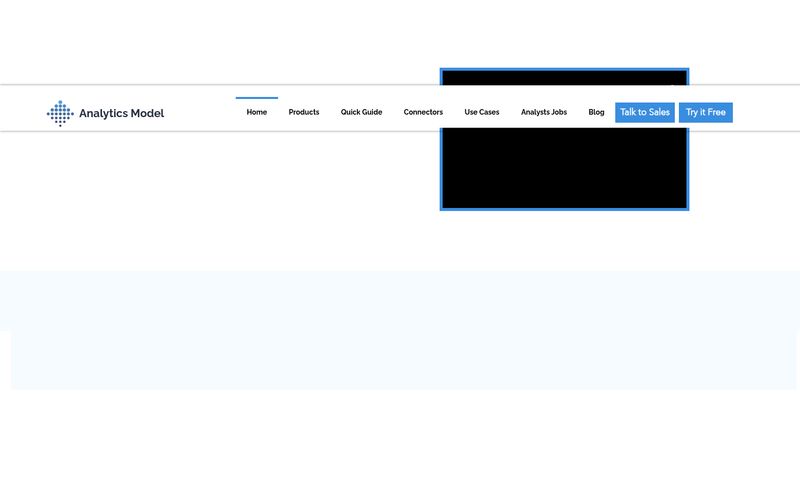This screenshot has width=800, height=496.
Task: Open the Products menu item
Action: coord(304,112)
